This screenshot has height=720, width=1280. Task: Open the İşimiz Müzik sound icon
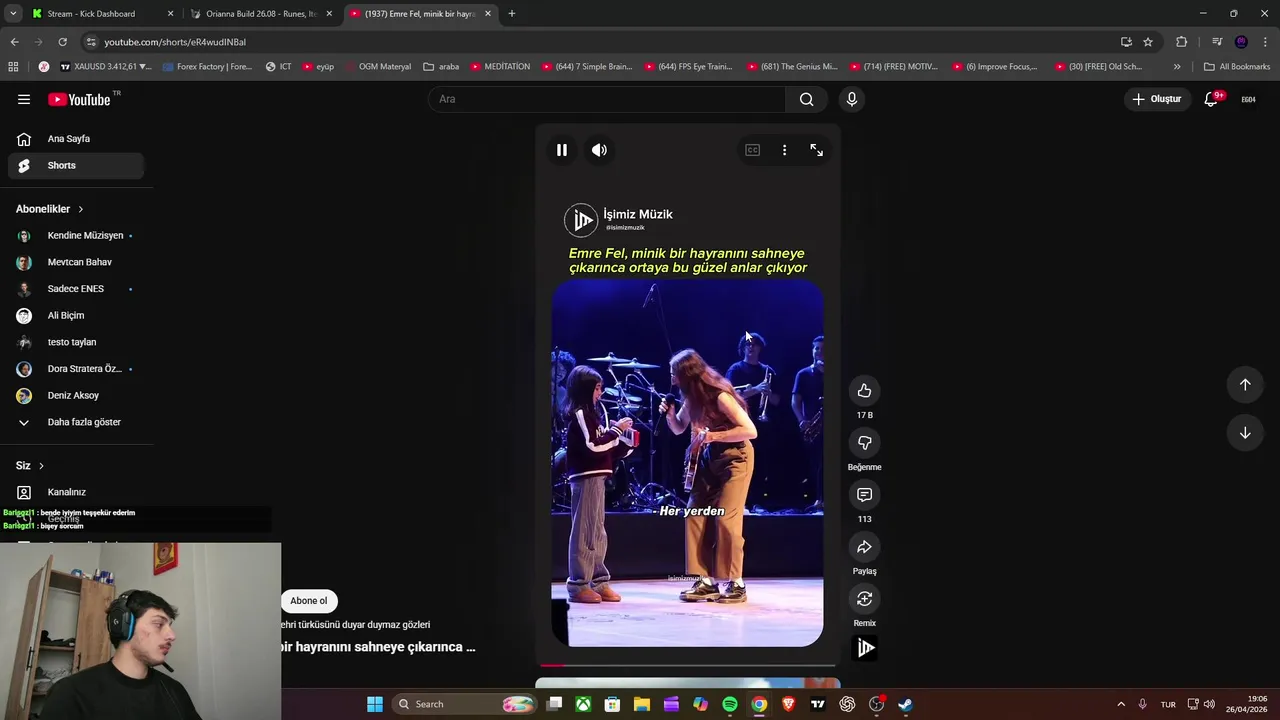pyautogui.click(x=865, y=648)
